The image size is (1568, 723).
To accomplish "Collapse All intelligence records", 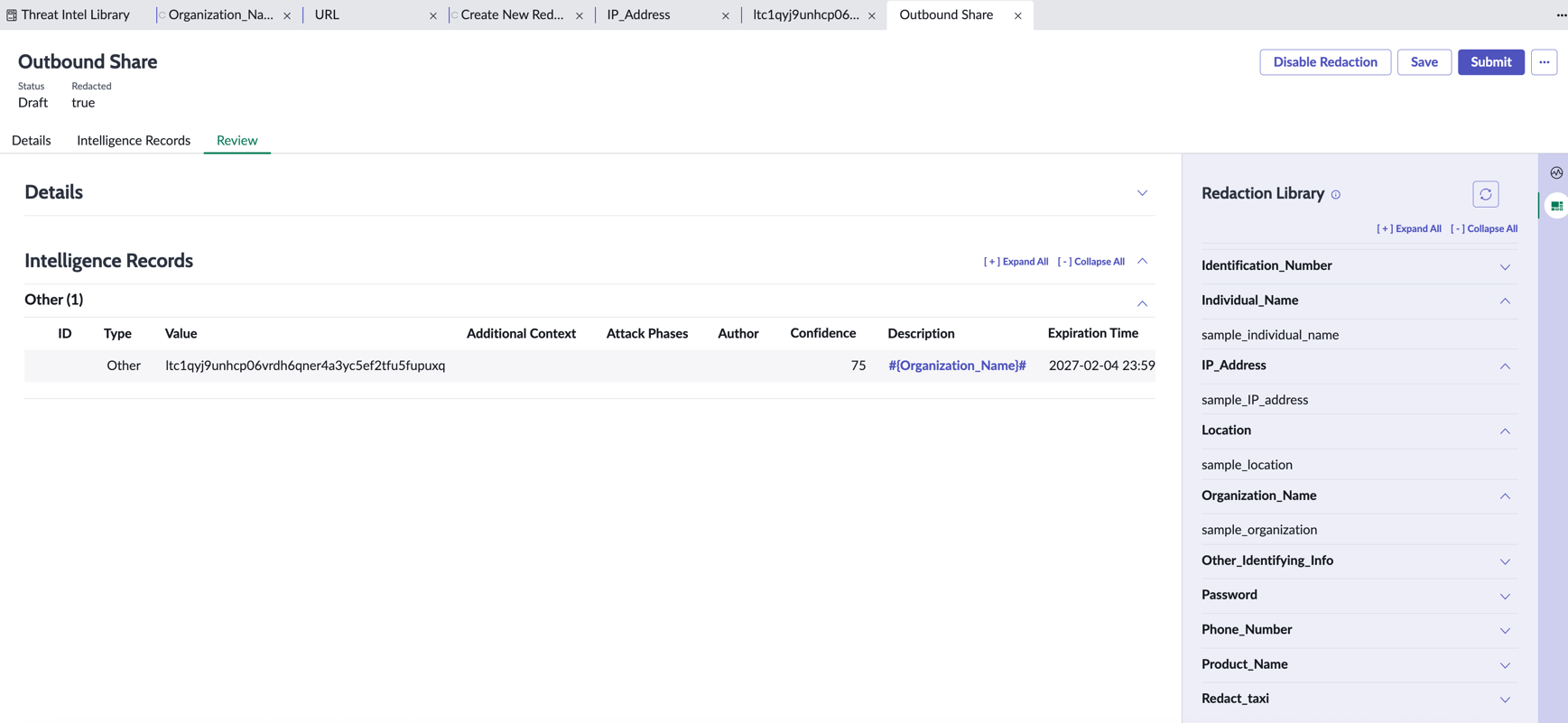I will click(1090, 262).
